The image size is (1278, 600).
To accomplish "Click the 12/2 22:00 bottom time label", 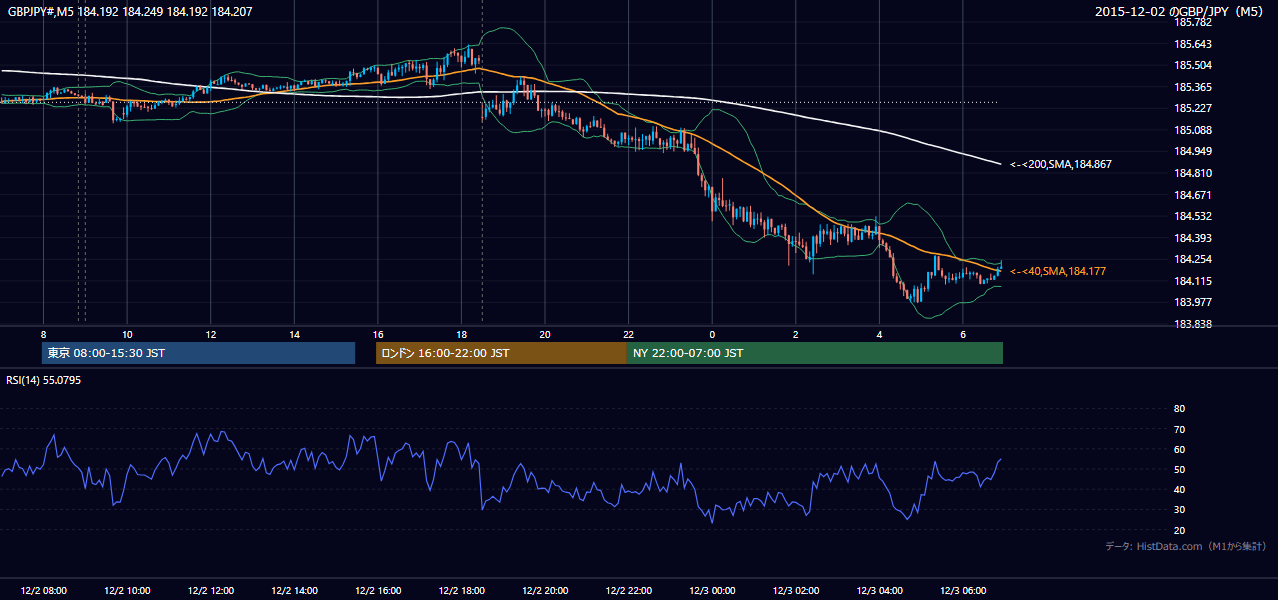I will [x=628, y=591].
